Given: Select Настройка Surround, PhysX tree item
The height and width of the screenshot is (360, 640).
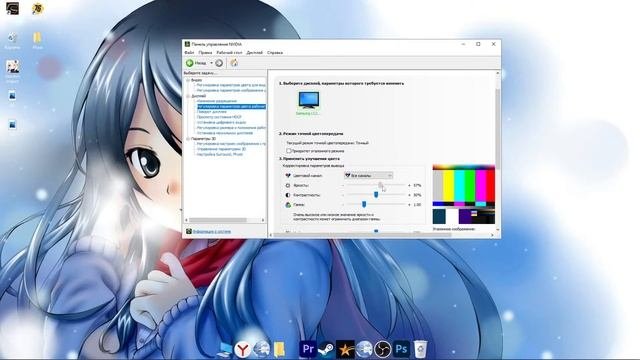Looking at the screenshot, I should [220, 154].
